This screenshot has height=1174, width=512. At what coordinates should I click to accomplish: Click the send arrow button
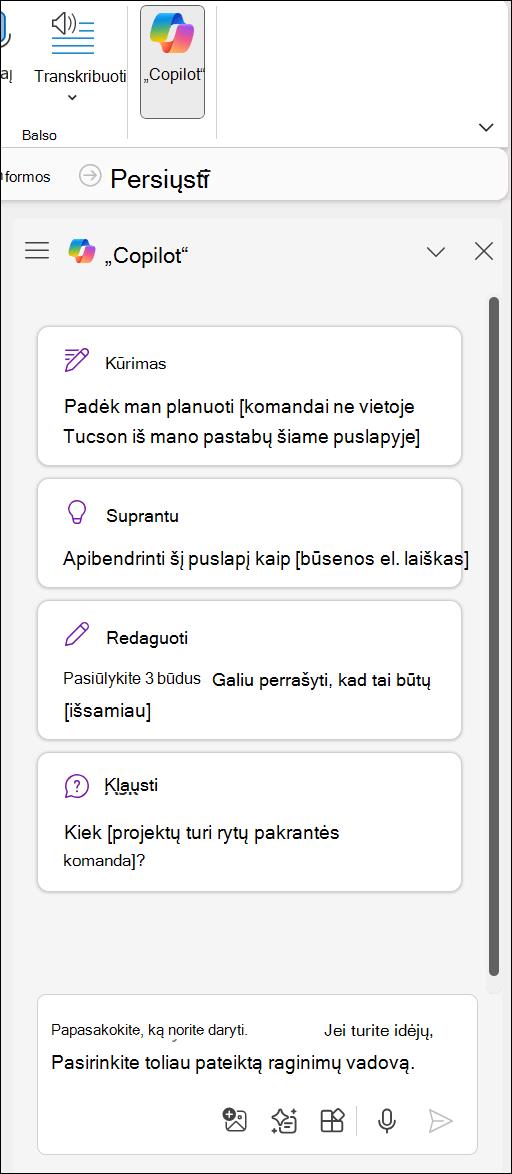pos(441,1120)
